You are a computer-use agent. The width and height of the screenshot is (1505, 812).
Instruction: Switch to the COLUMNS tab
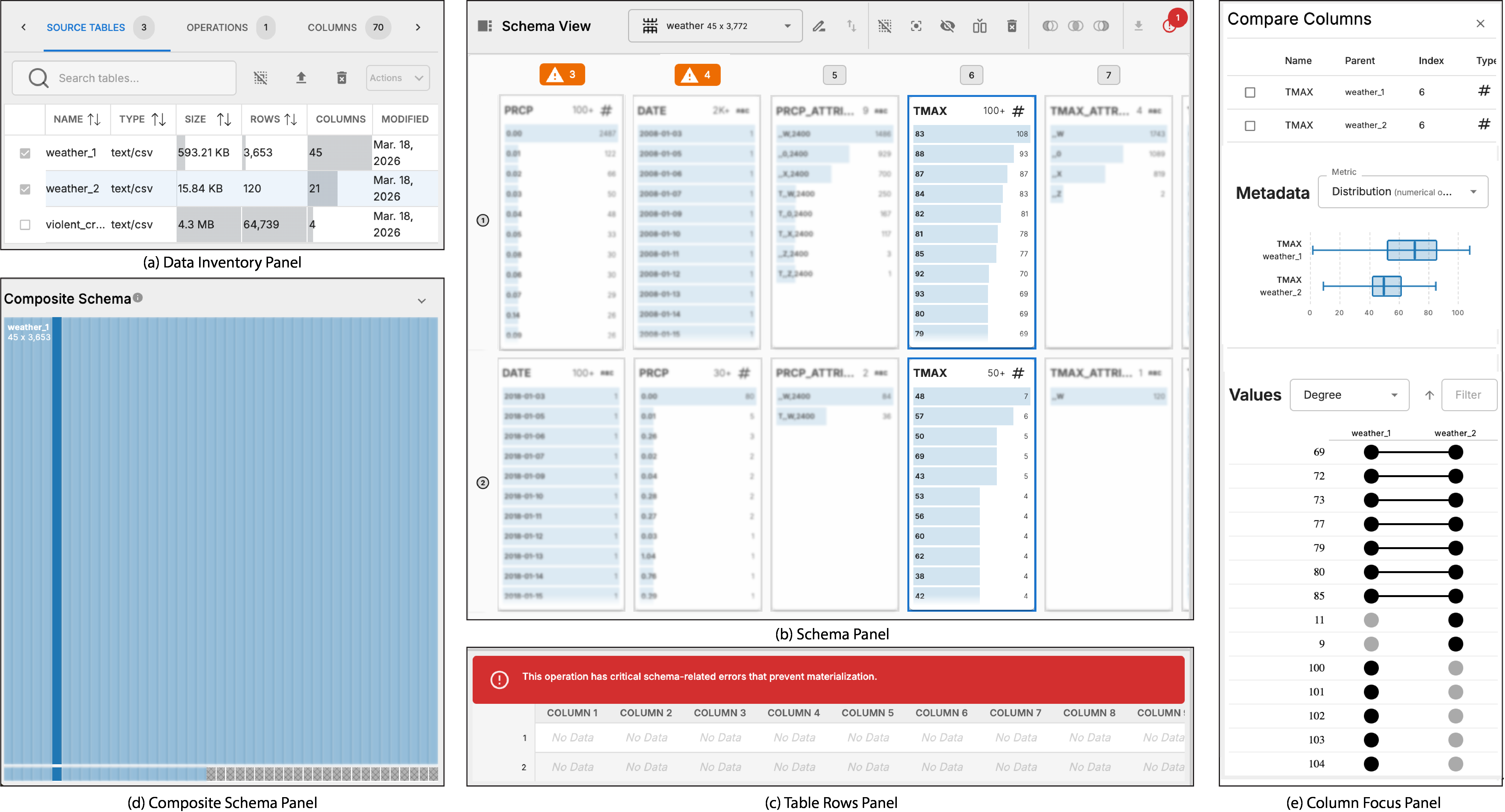tap(349, 27)
